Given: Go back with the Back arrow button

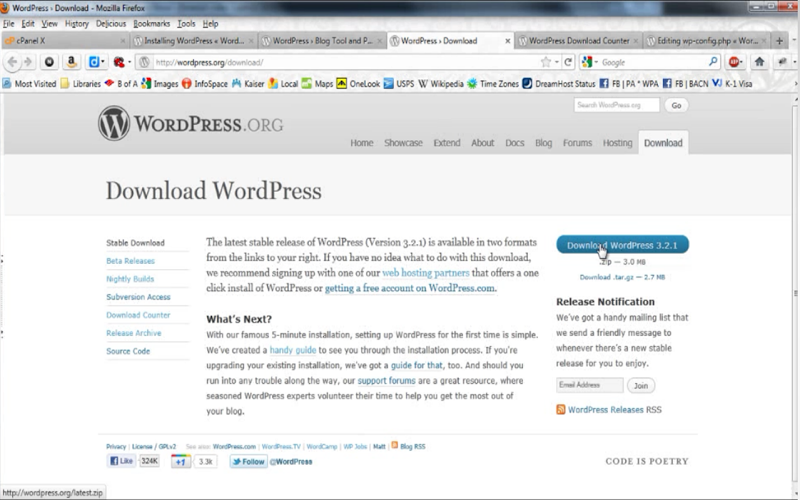Looking at the screenshot, I should click(x=12, y=62).
